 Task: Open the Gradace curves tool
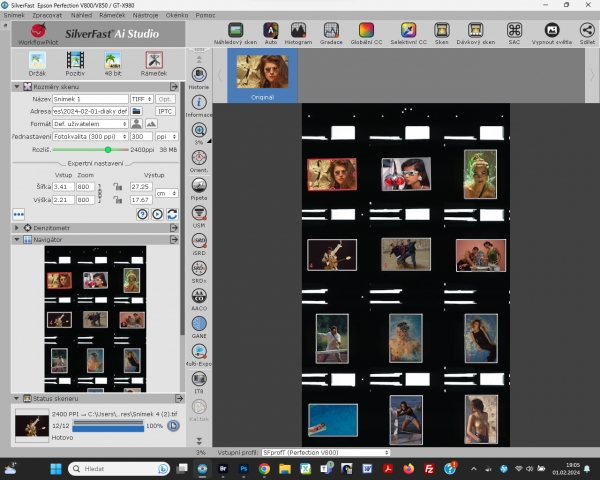(331, 34)
